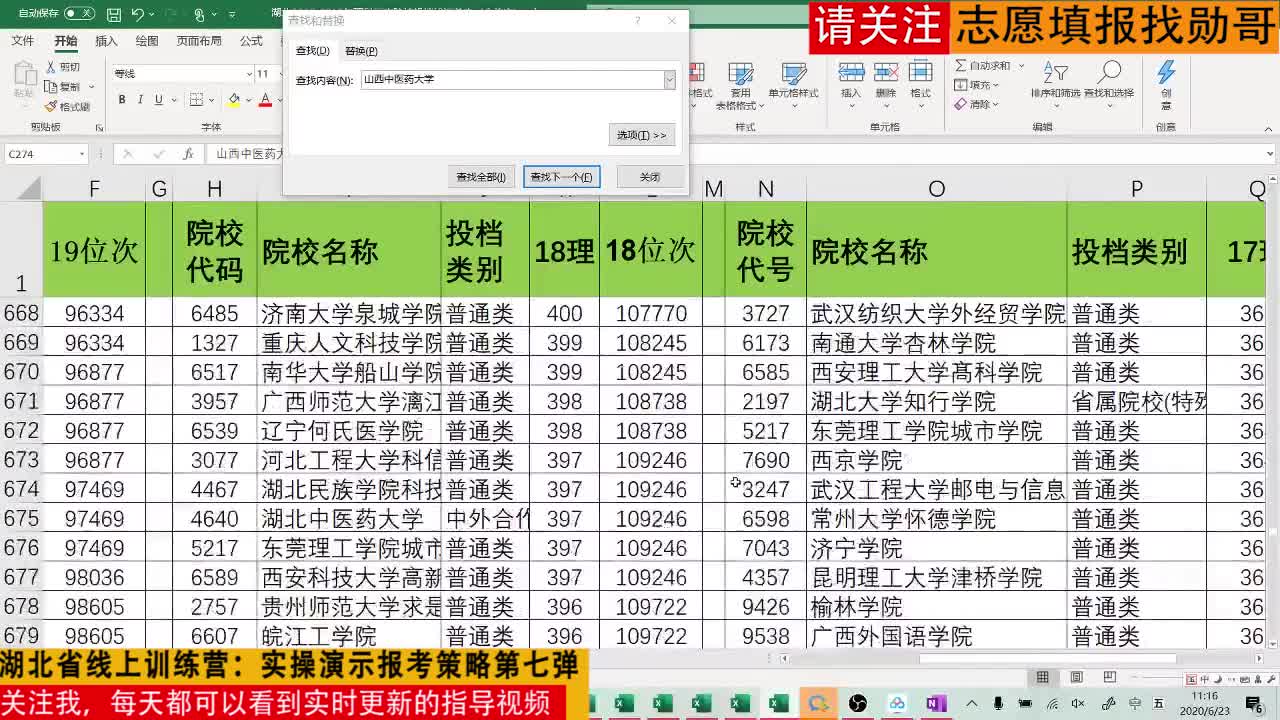Switch to Normal view icon in status bar

(x=1043, y=677)
